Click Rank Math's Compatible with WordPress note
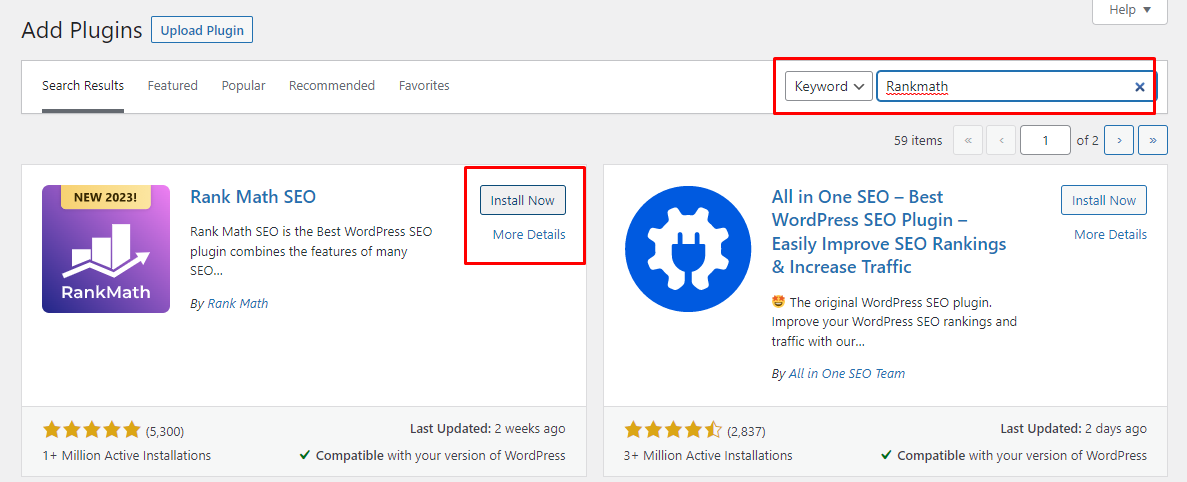Image resolution: width=1187 pixels, height=482 pixels. tap(432, 456)
